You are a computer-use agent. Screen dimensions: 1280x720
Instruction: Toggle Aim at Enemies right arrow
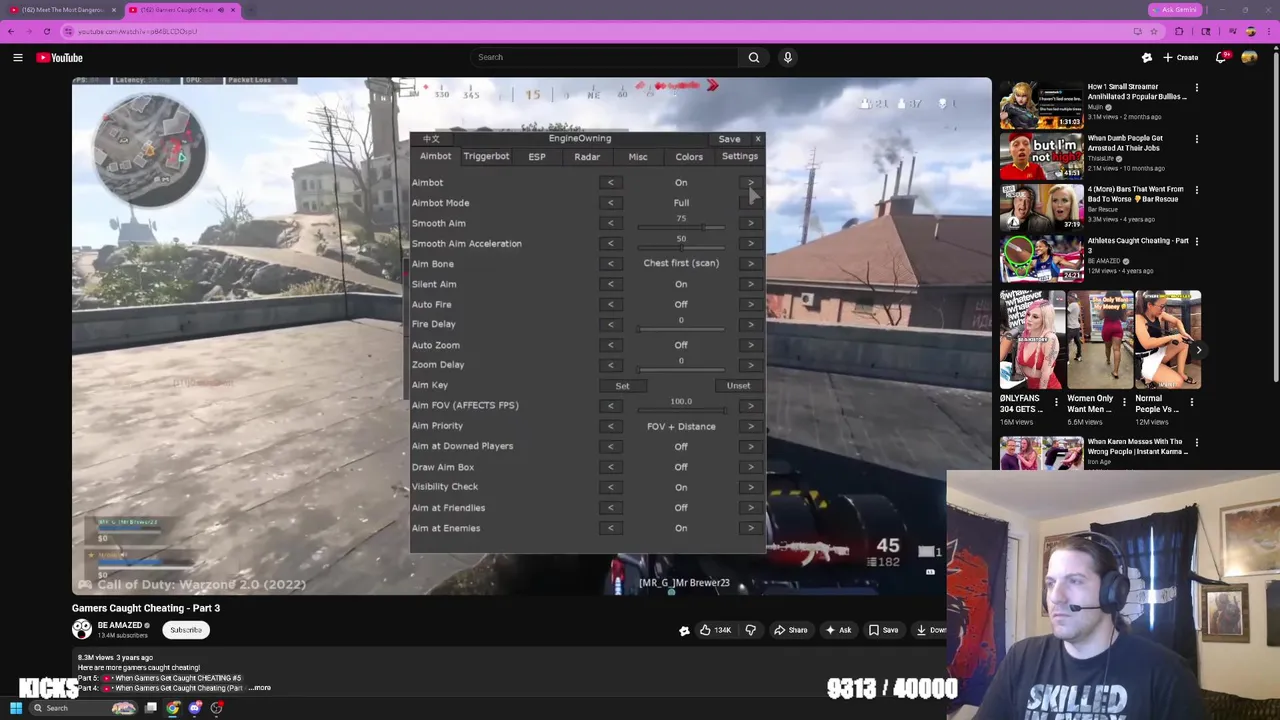751,528
